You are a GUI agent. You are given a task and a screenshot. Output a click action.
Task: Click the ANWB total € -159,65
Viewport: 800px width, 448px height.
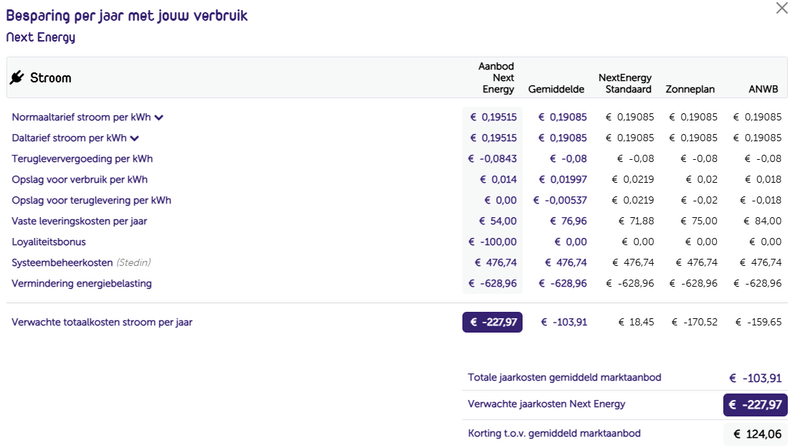(758, 322)
